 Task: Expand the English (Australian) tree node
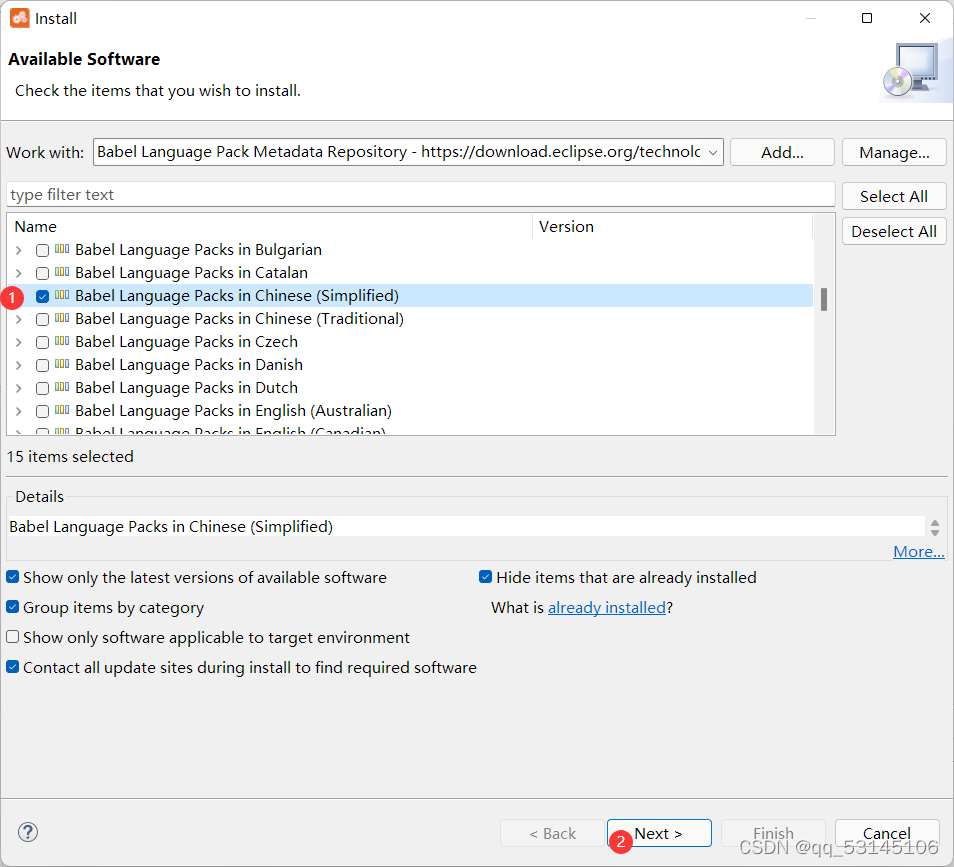coord(19,412)
